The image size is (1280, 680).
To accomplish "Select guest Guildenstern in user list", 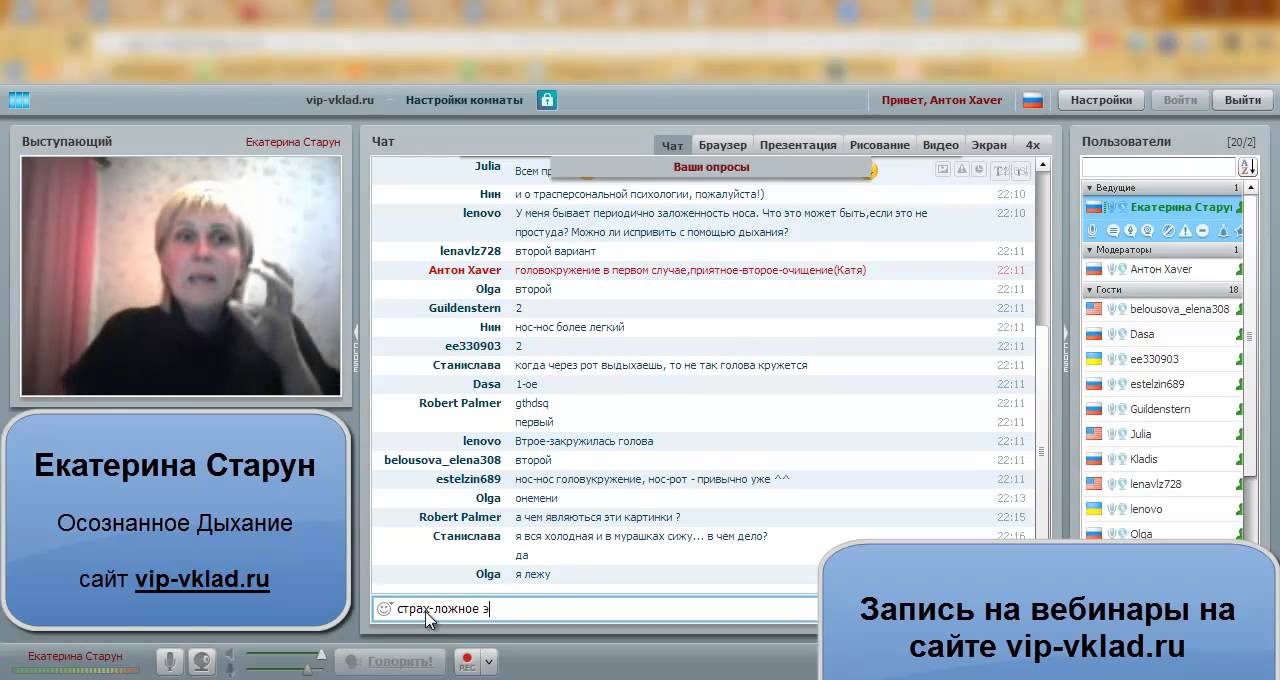I will click(1163, 409).
